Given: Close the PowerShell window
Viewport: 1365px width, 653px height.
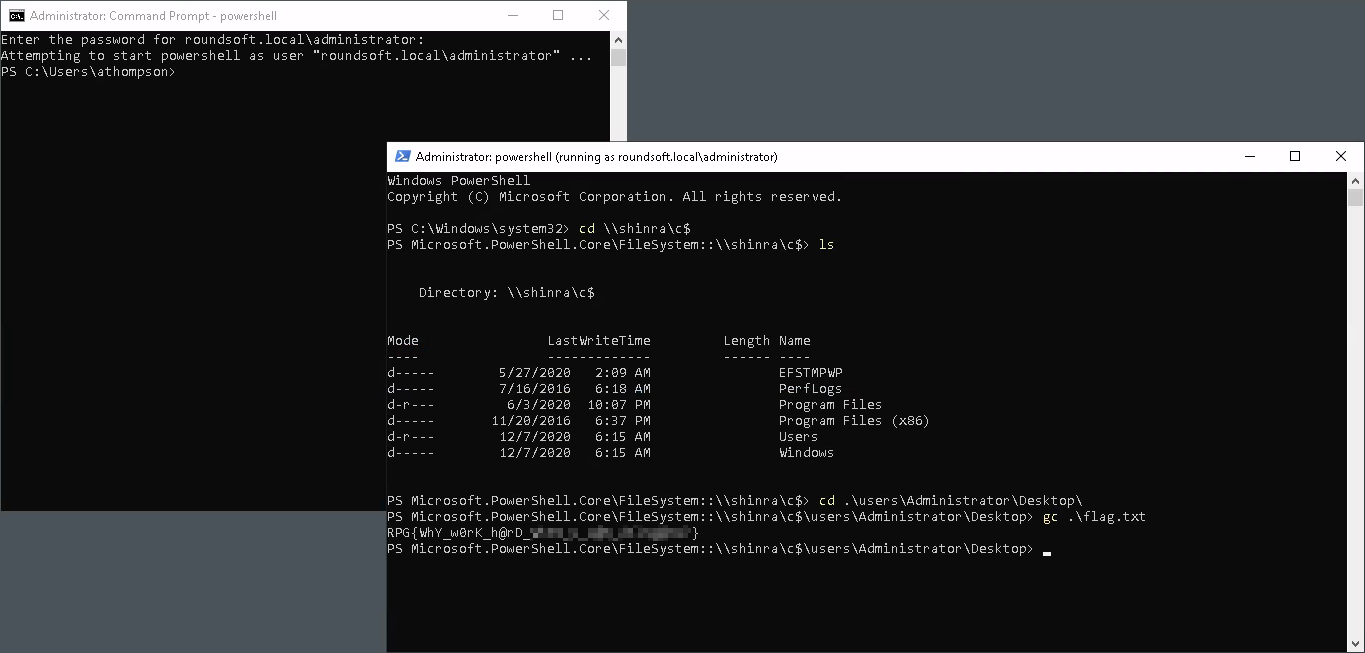Looking at the screenshot, I should 1341,157.
